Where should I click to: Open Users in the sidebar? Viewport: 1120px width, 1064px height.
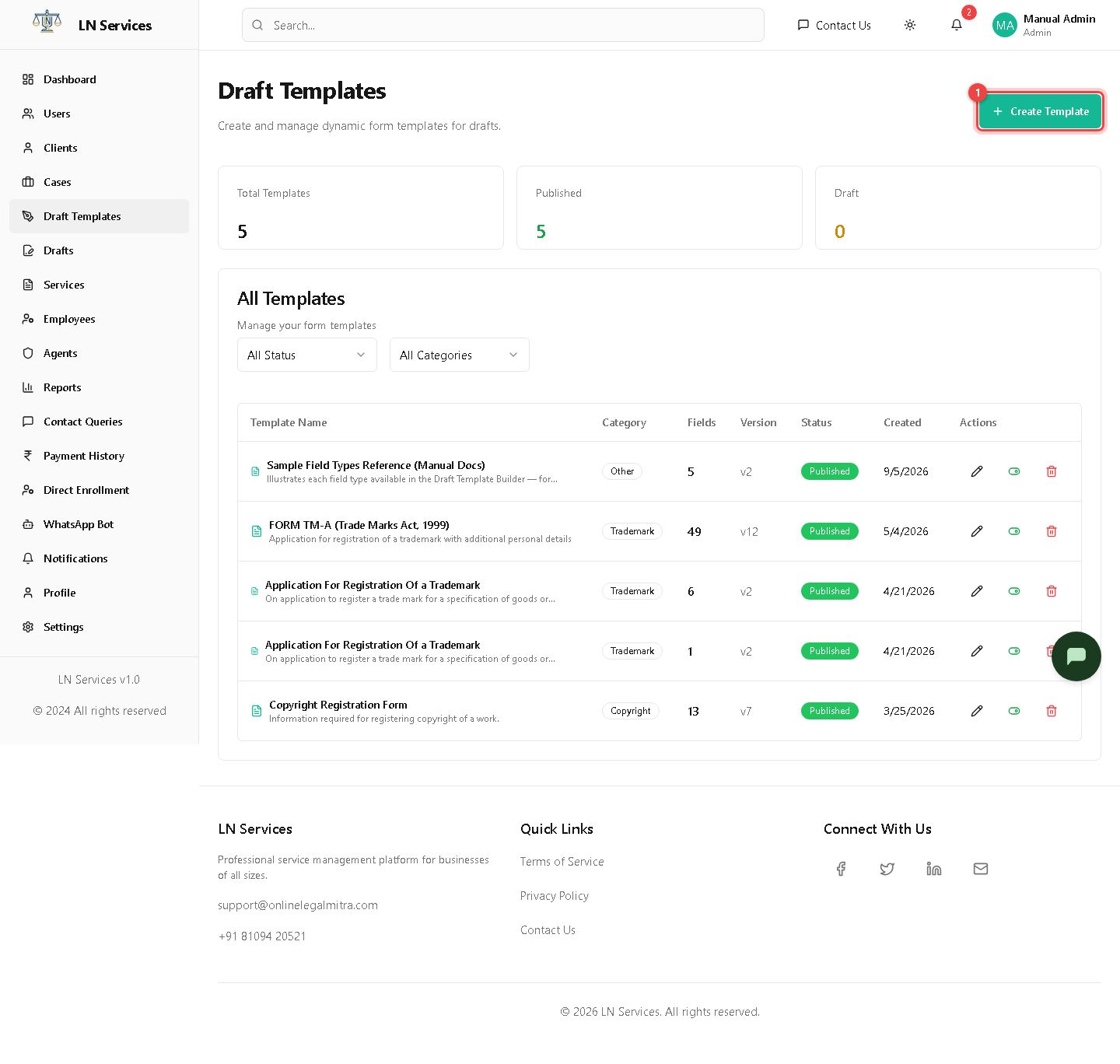point(99,114)
